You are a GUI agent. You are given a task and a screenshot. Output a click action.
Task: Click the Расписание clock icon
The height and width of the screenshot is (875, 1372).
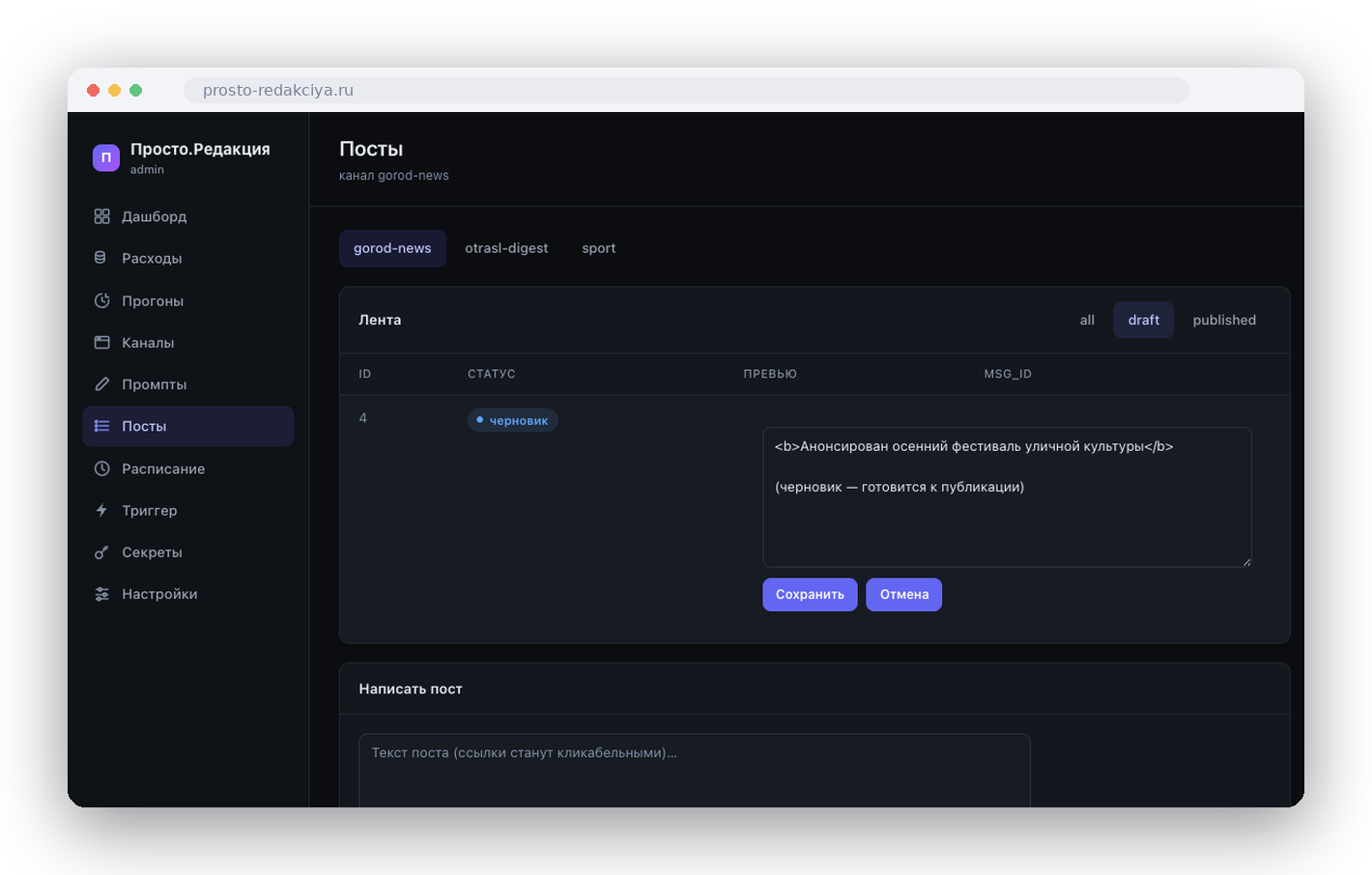click(x=101, y=468)
